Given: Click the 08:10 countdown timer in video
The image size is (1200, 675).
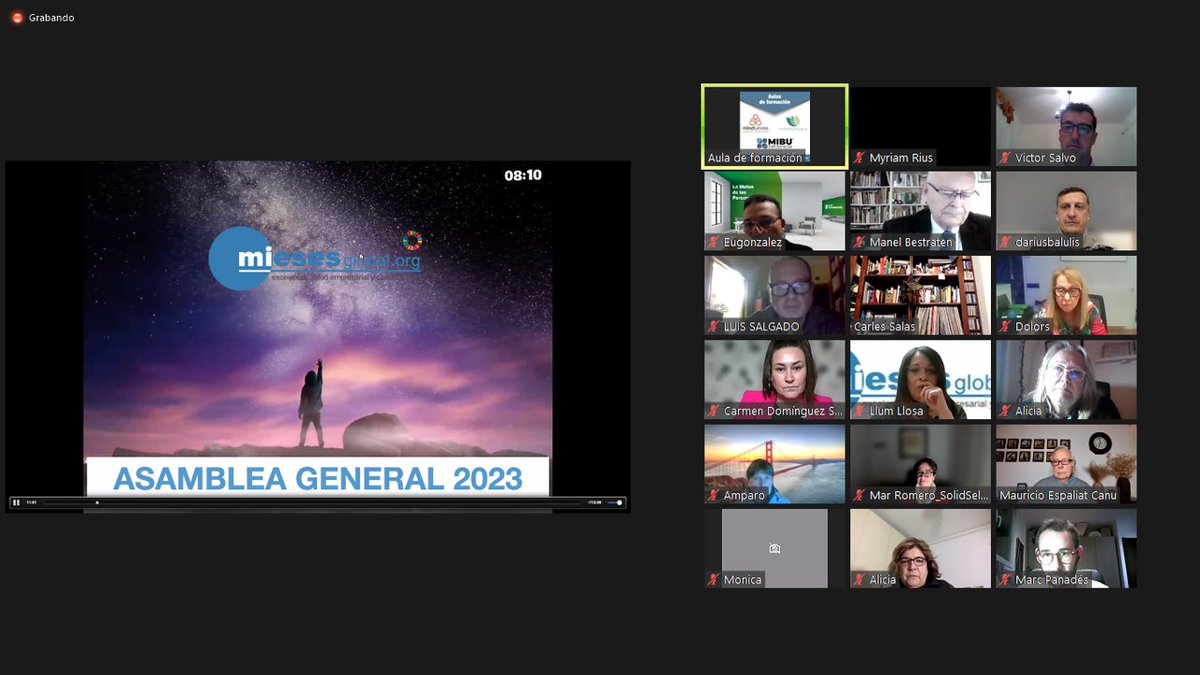Looking at the screenshot, I should coord(522,175).
